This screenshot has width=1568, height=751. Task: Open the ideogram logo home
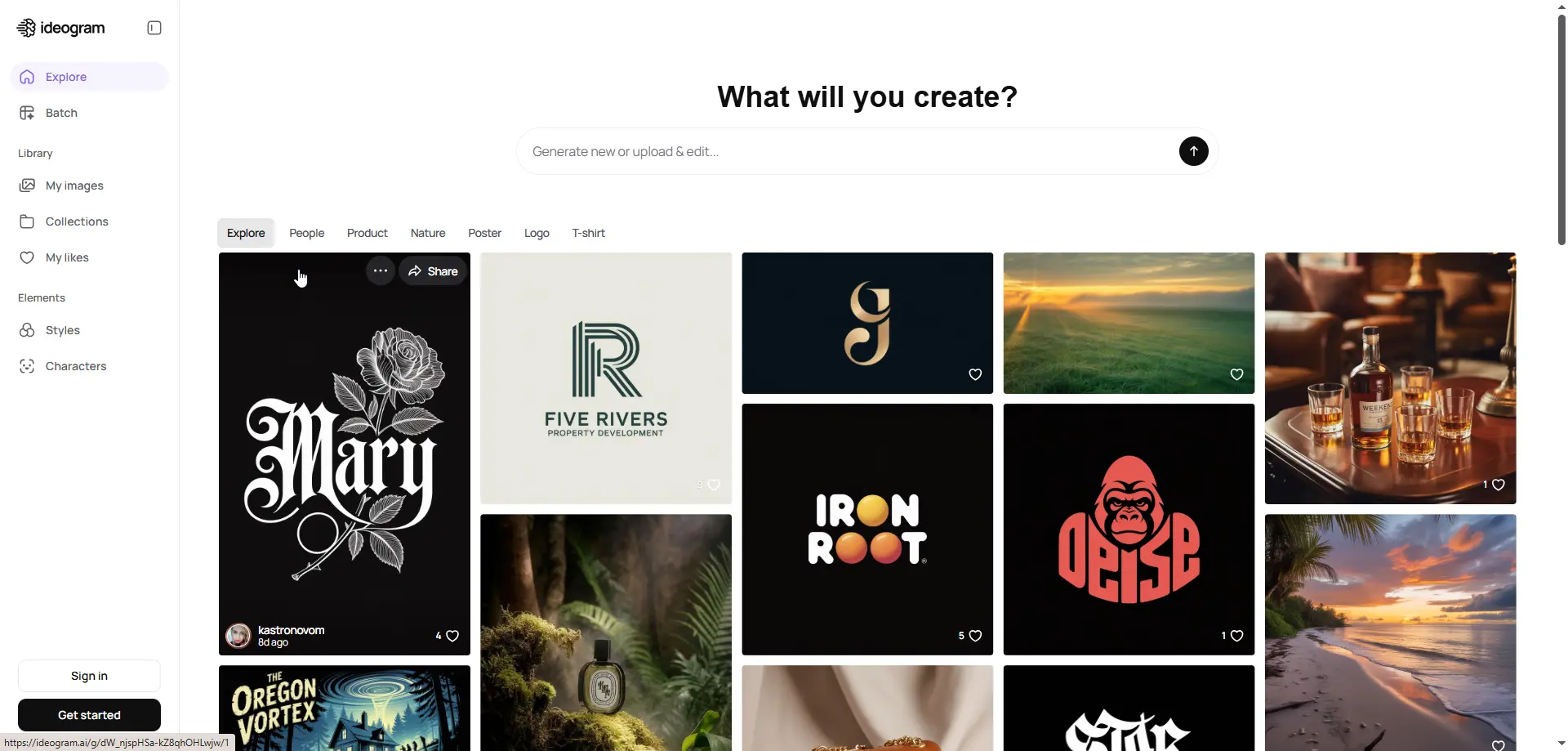pos(61,28)
